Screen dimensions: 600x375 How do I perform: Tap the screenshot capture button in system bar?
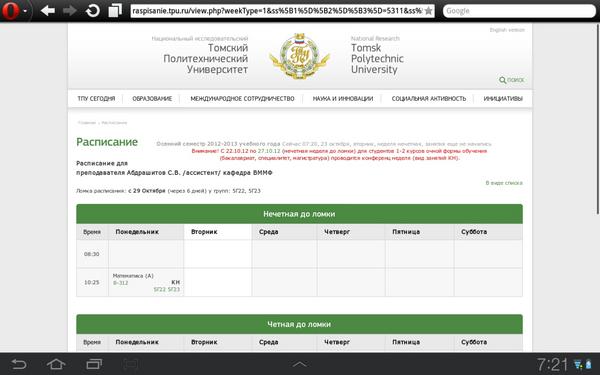[x=131, y=364]
